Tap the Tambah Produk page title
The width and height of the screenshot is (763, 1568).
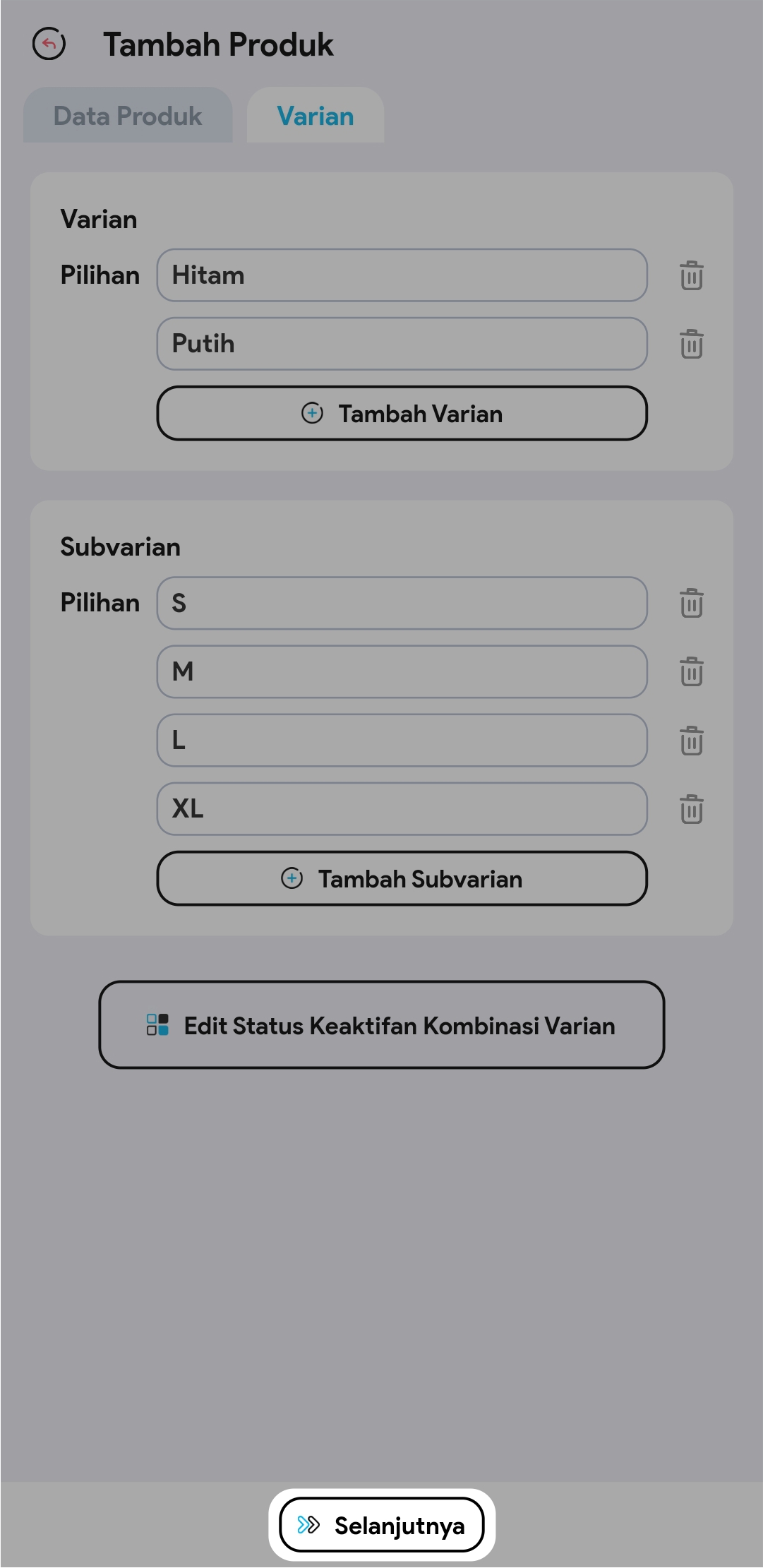218,44
